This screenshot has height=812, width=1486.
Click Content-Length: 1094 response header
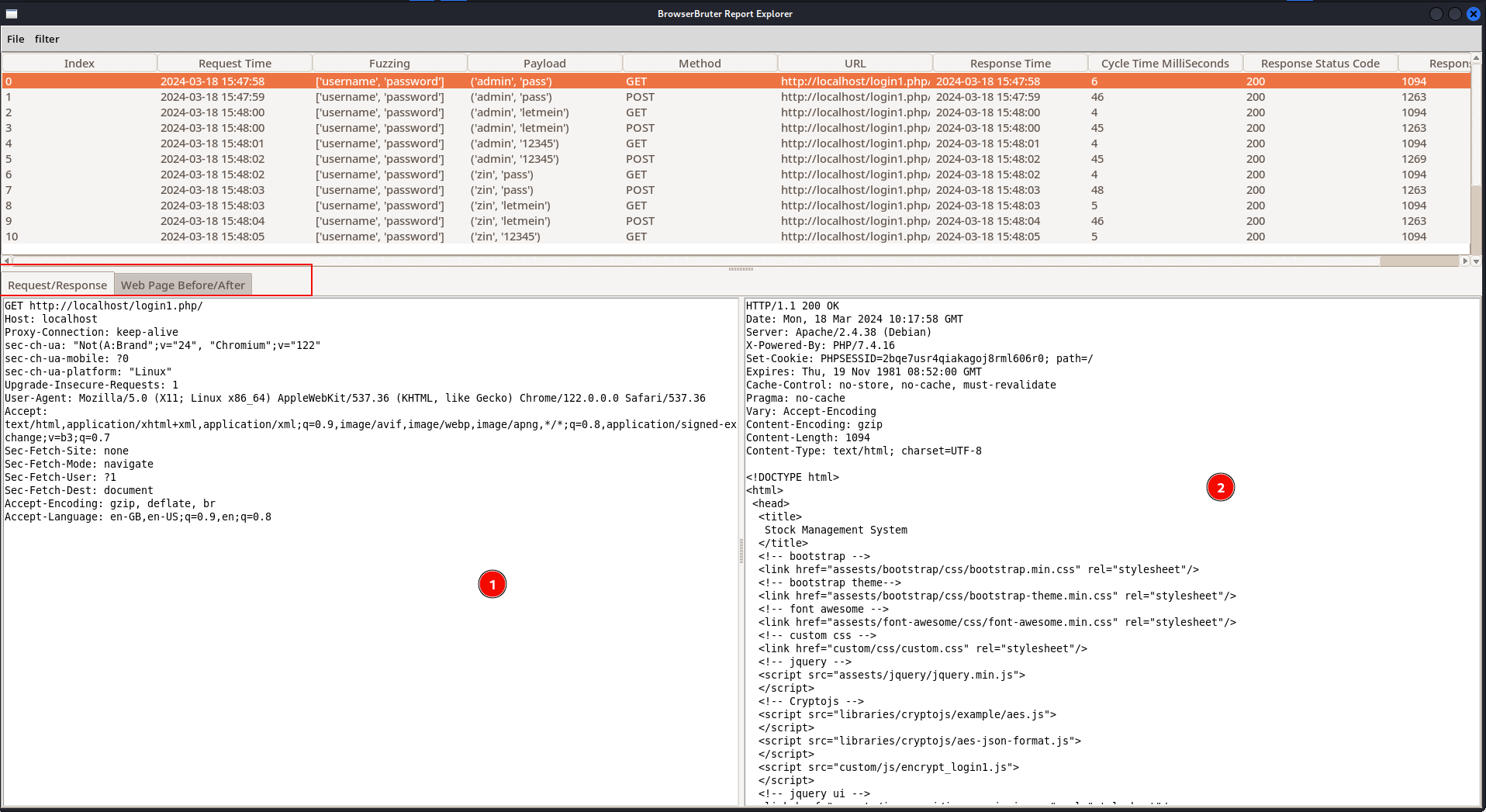[808, 437]
